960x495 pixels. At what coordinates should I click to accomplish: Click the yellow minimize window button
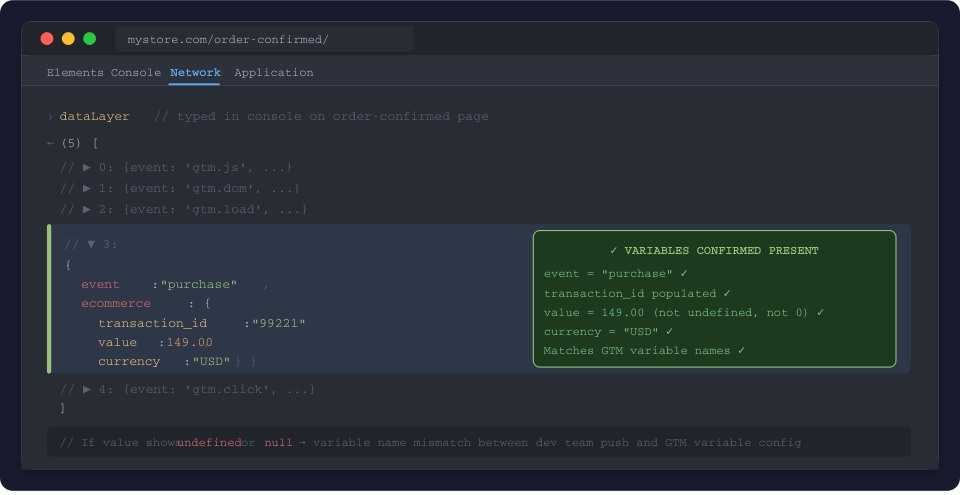68,39
